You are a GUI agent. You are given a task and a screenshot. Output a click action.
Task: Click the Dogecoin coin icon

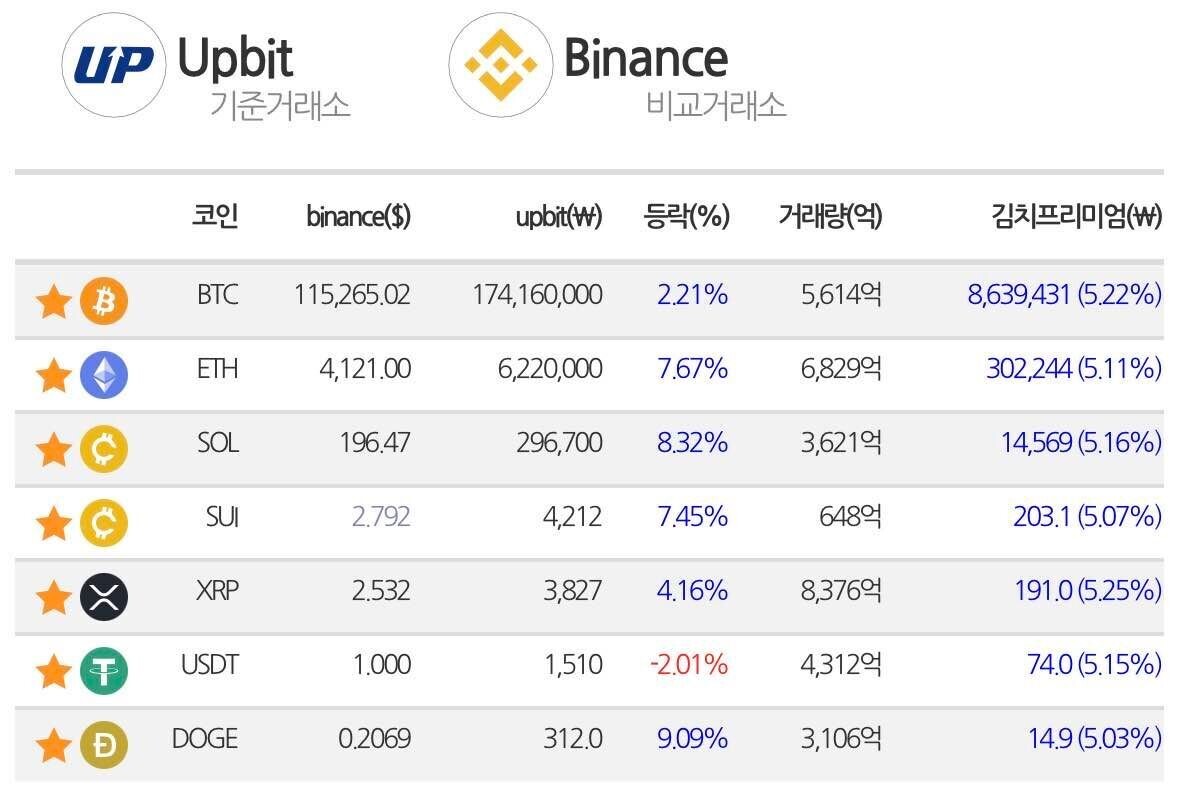point(104,744)
